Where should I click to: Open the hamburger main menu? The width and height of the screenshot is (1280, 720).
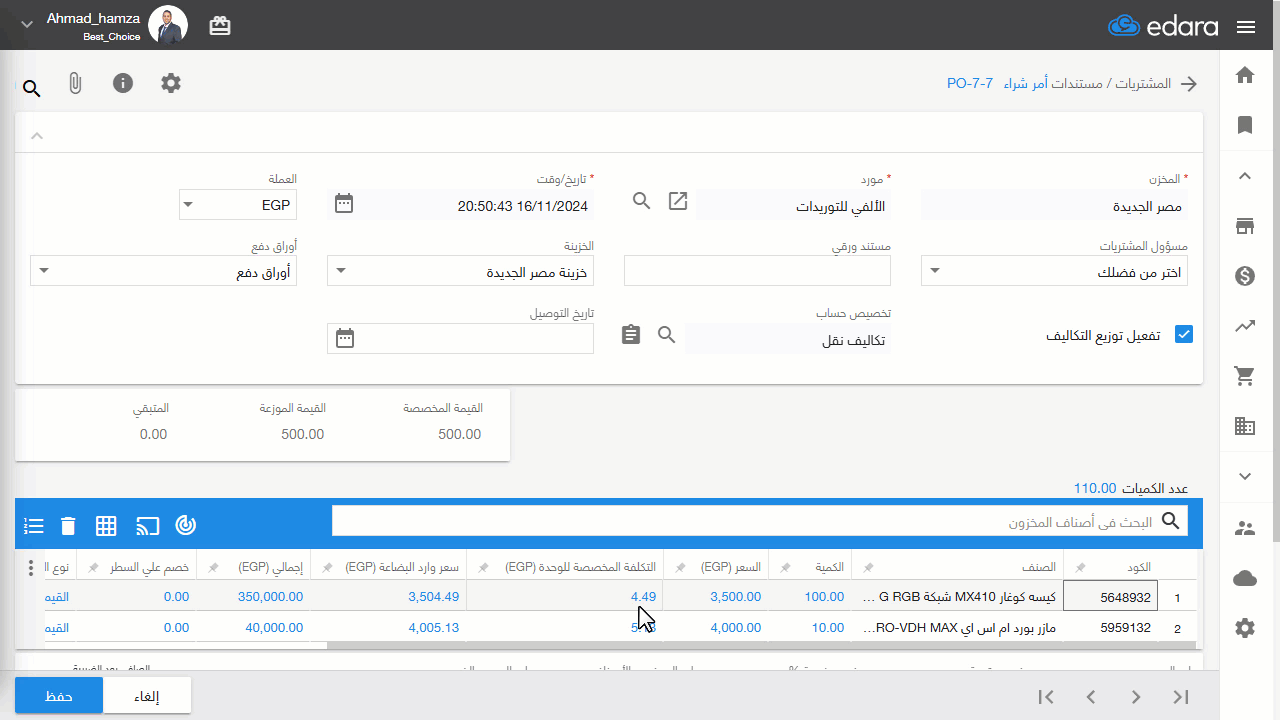[x=1246, y=26]
